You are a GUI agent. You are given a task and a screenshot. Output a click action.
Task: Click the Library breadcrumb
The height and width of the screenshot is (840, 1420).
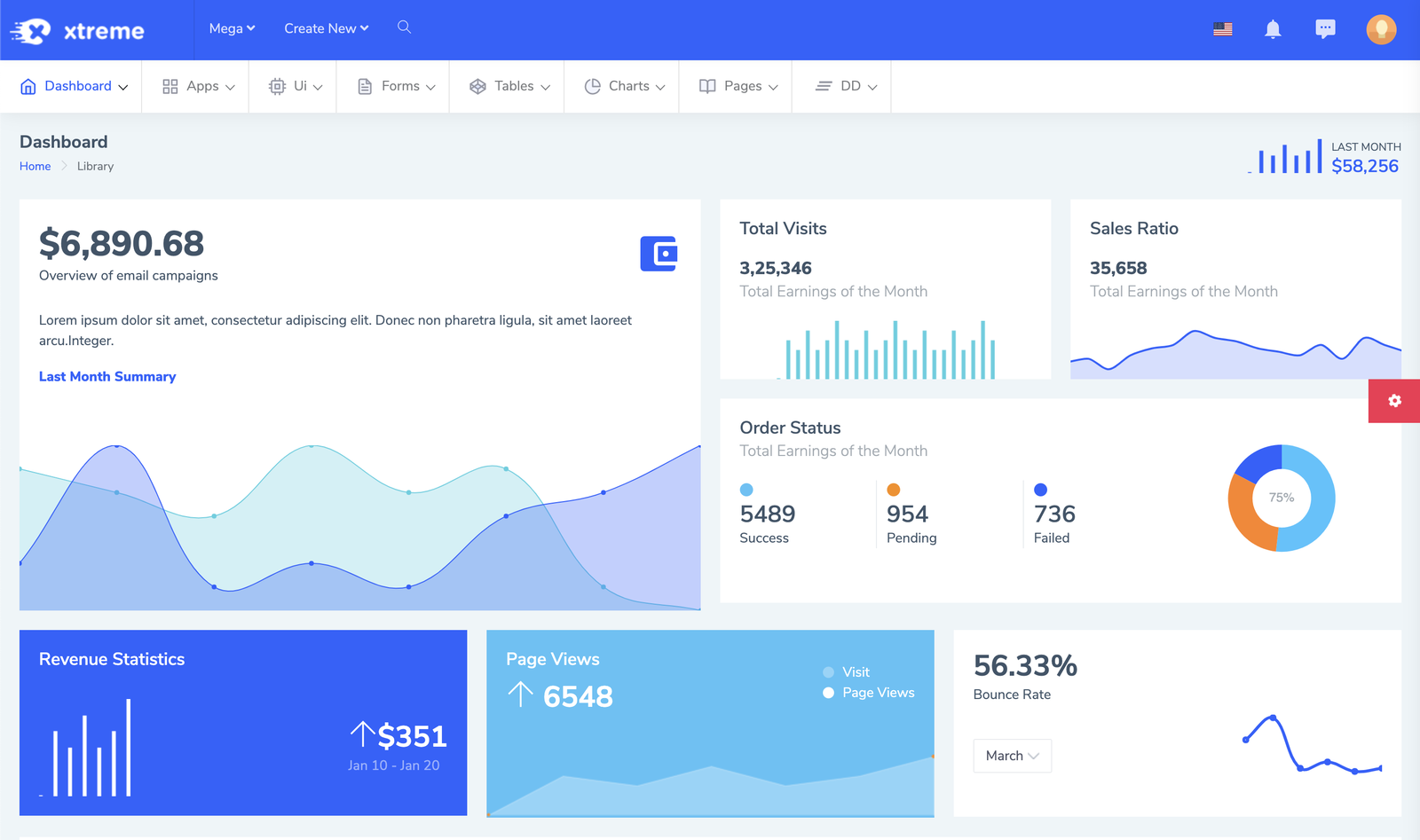click(x=95, y=166)
